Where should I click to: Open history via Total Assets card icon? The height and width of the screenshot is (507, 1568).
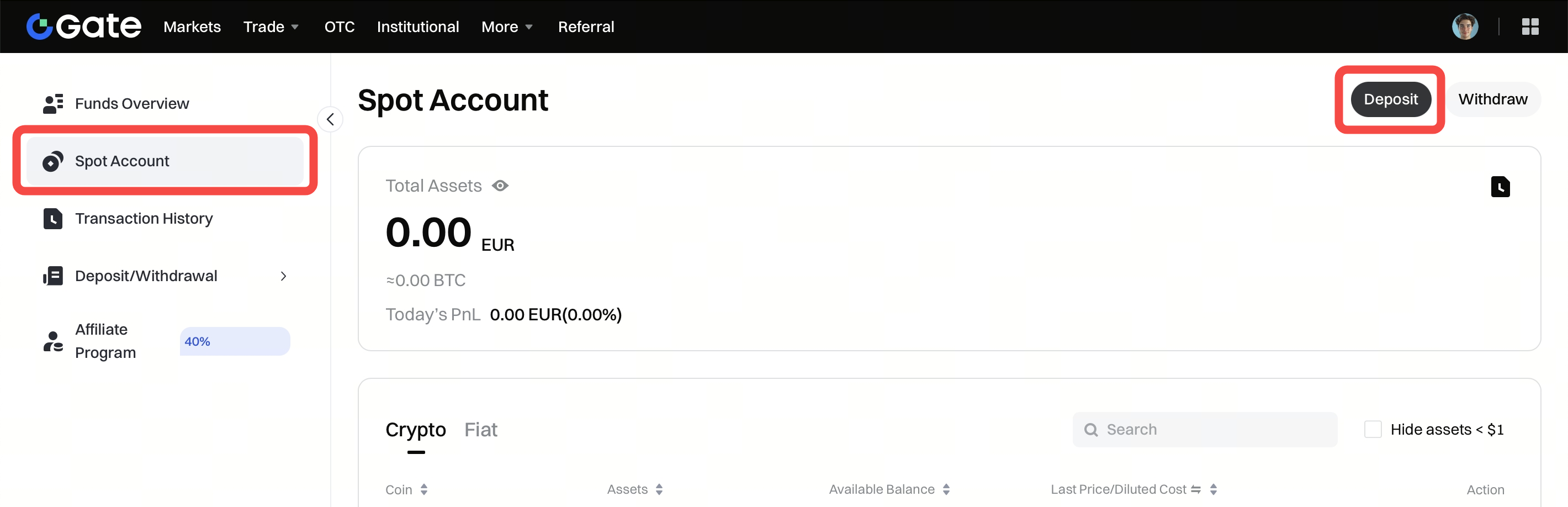[1500, 187]
